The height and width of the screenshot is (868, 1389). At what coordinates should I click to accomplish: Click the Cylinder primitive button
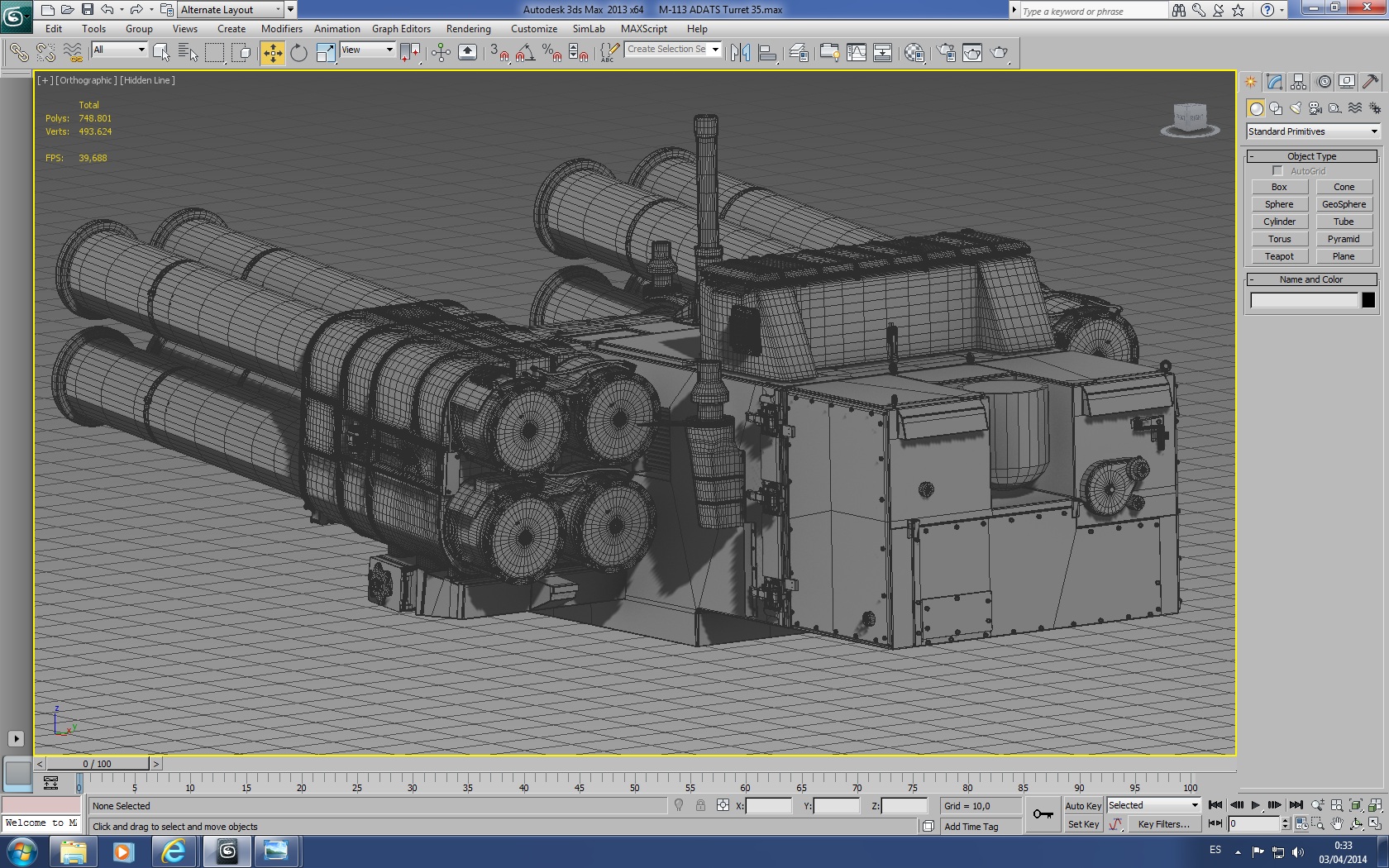1279,222
